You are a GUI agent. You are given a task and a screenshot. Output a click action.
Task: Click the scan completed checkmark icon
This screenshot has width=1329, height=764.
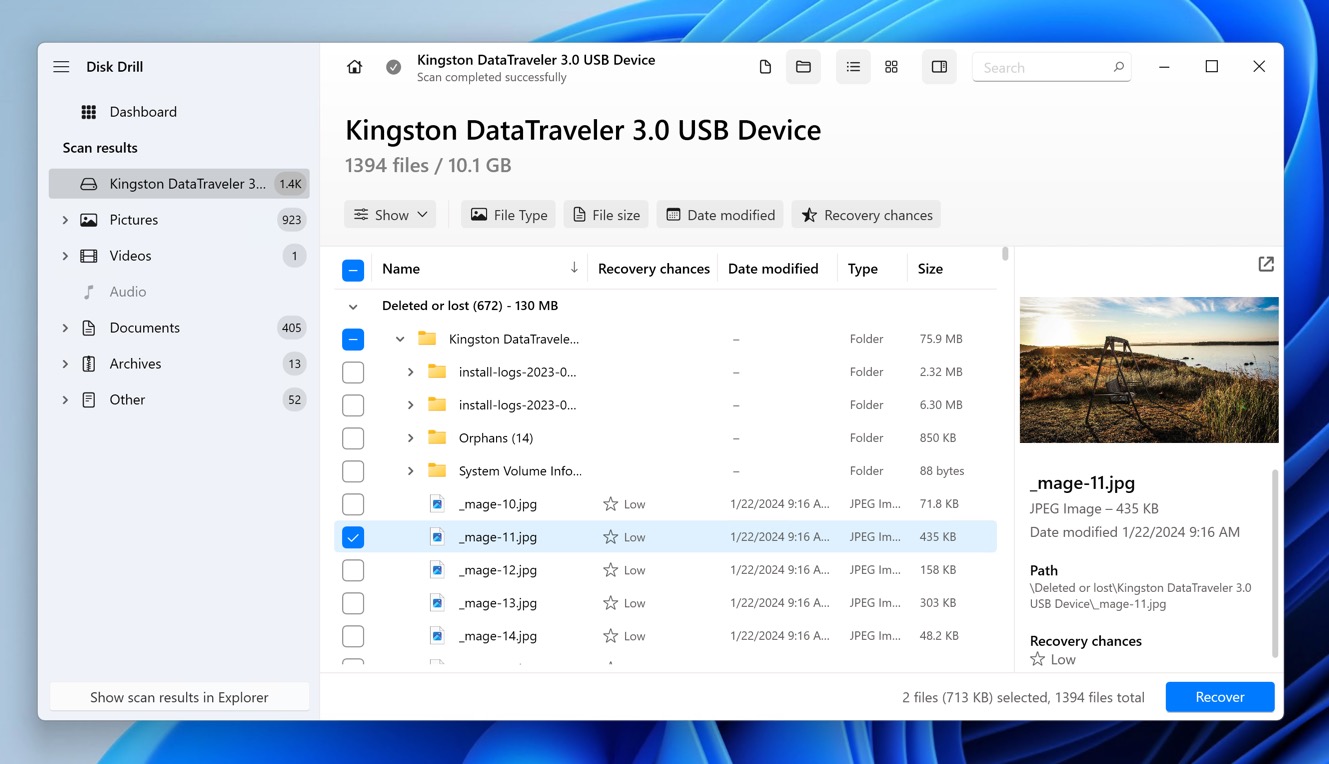tap(394, 67)
